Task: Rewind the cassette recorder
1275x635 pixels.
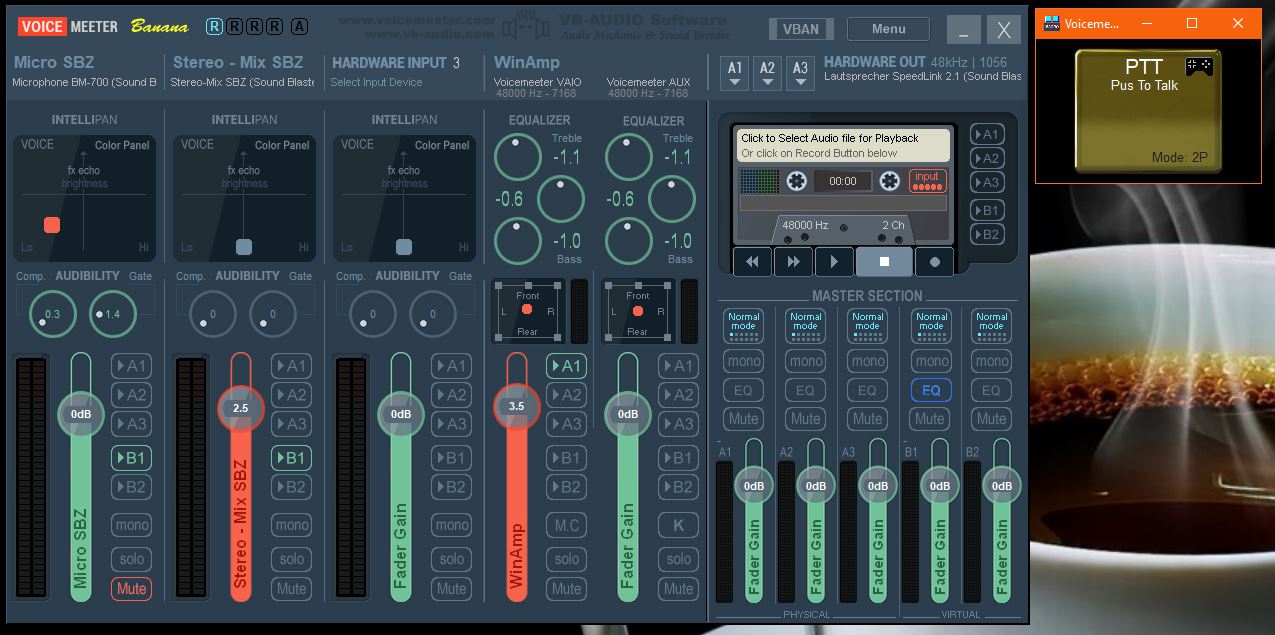Action: [x=752, y=262]
